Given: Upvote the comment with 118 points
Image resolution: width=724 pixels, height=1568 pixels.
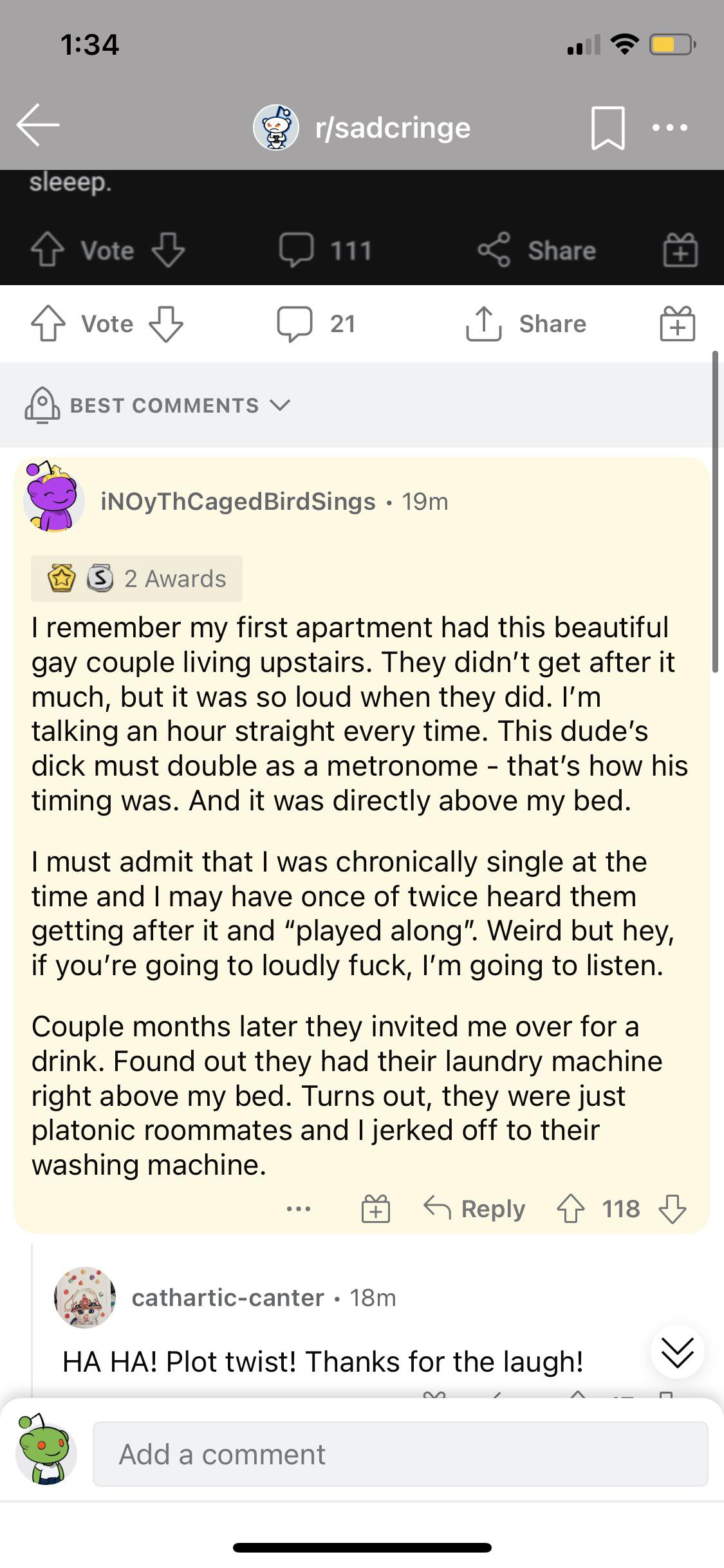Looking at the screenshot, I should (x=571, y=1208).
